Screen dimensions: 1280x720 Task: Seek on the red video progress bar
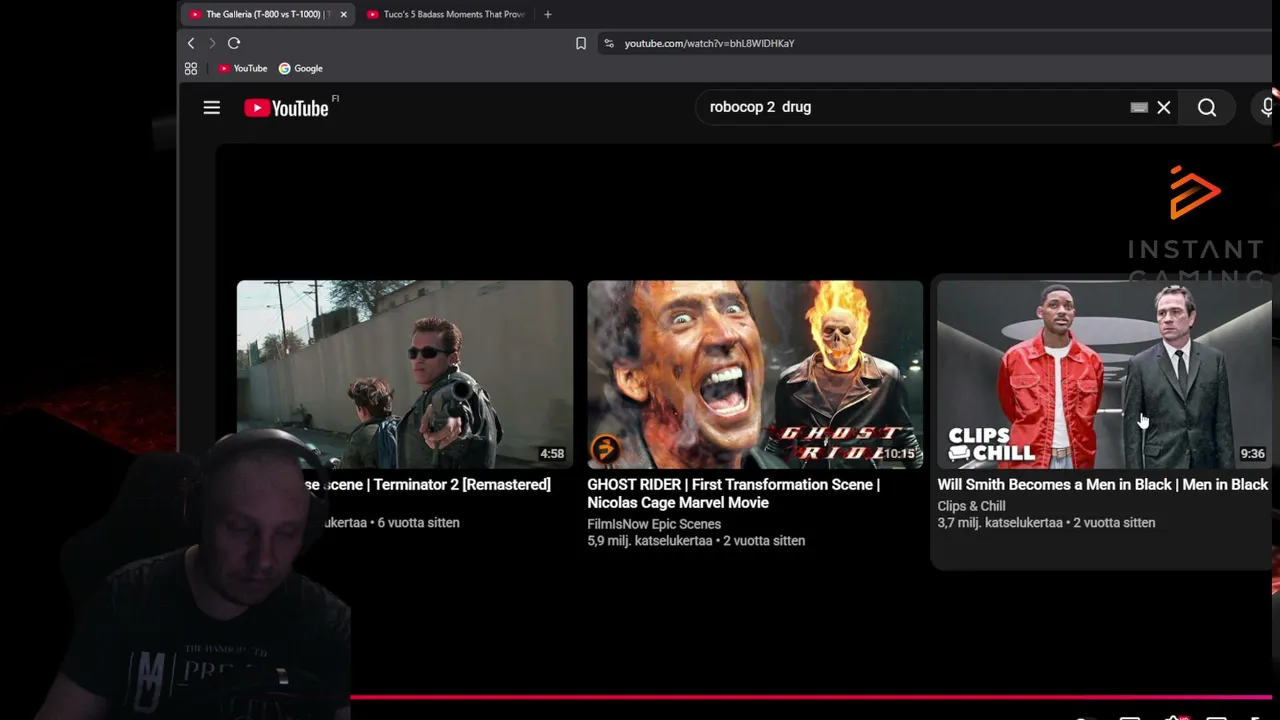810,697
